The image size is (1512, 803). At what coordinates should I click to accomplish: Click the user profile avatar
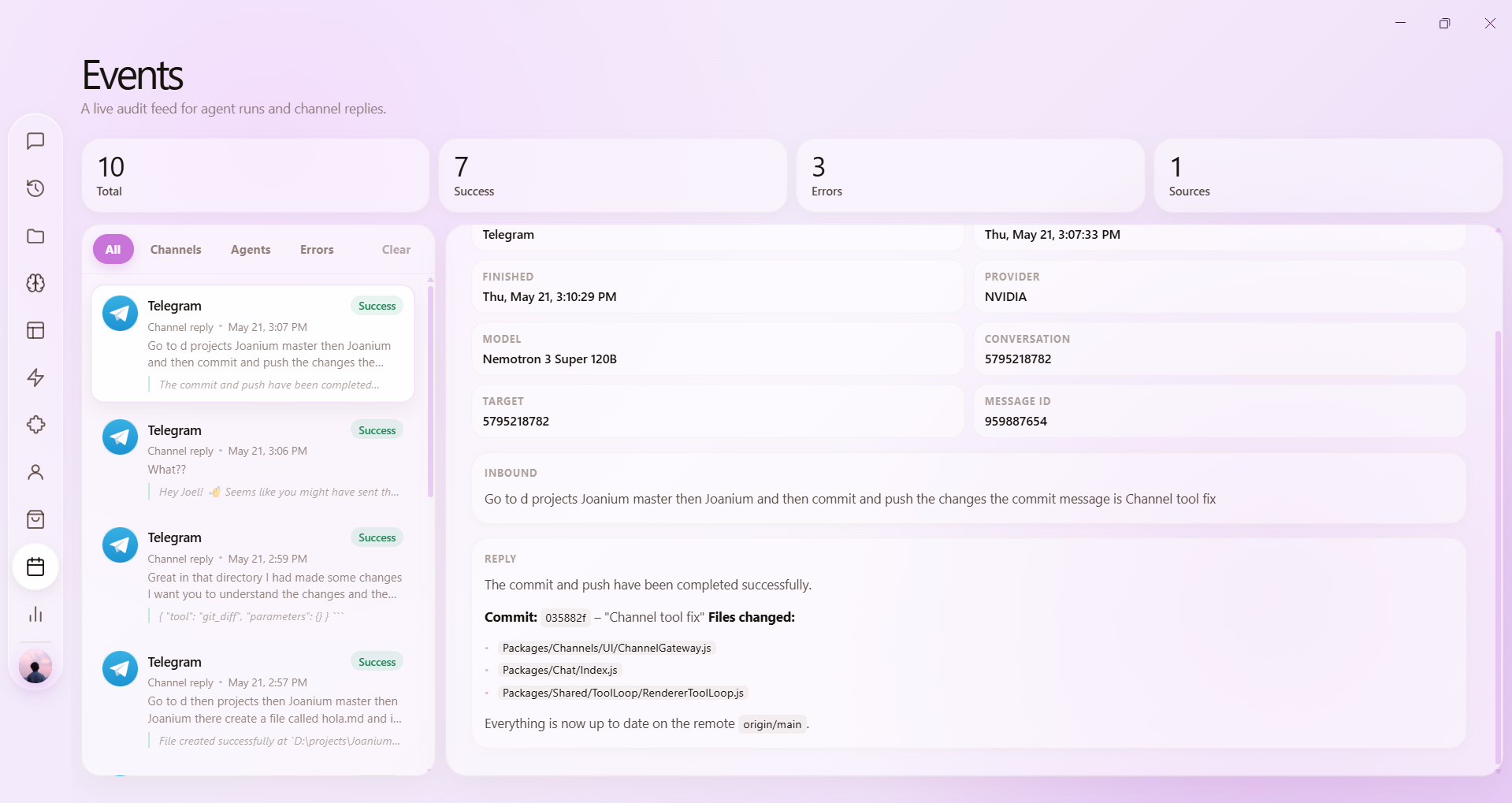point(35,667)
